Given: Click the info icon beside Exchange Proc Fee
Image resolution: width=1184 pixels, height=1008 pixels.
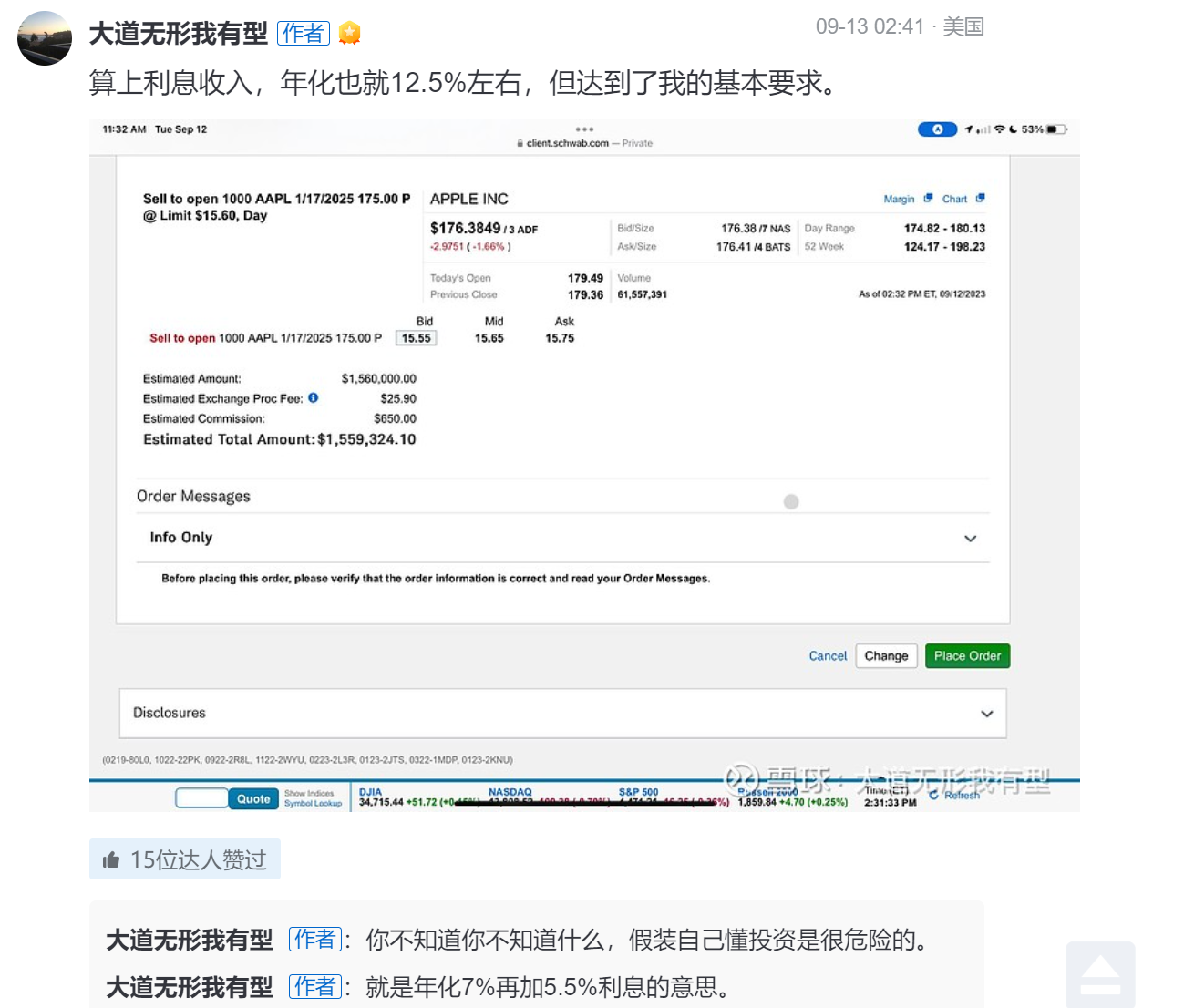Looking at the screenshot, I should click(x=313, y=397).
